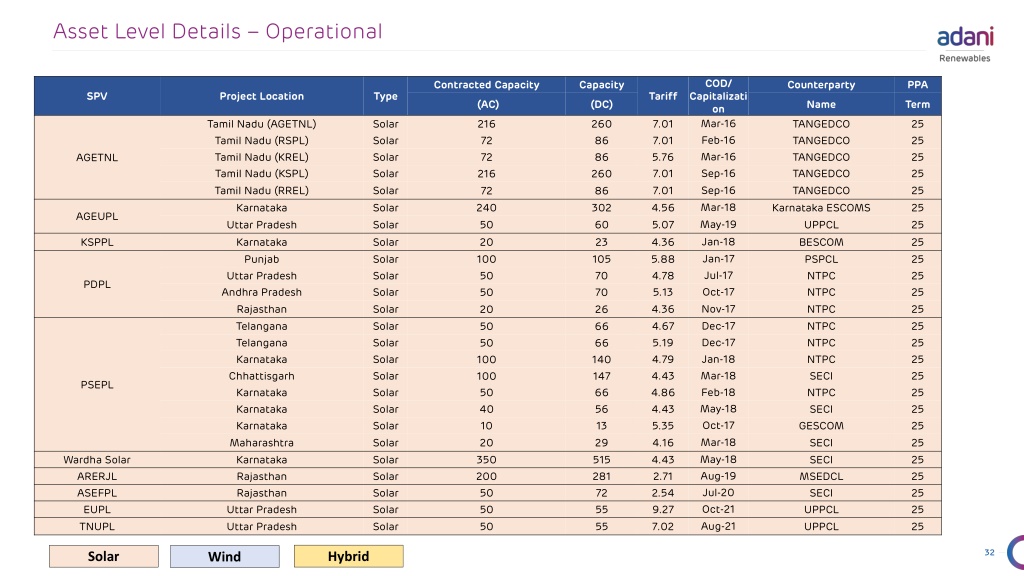
Task: Select the tariff value 5.35
Action: pyautogui.click(x=662, y=426)
